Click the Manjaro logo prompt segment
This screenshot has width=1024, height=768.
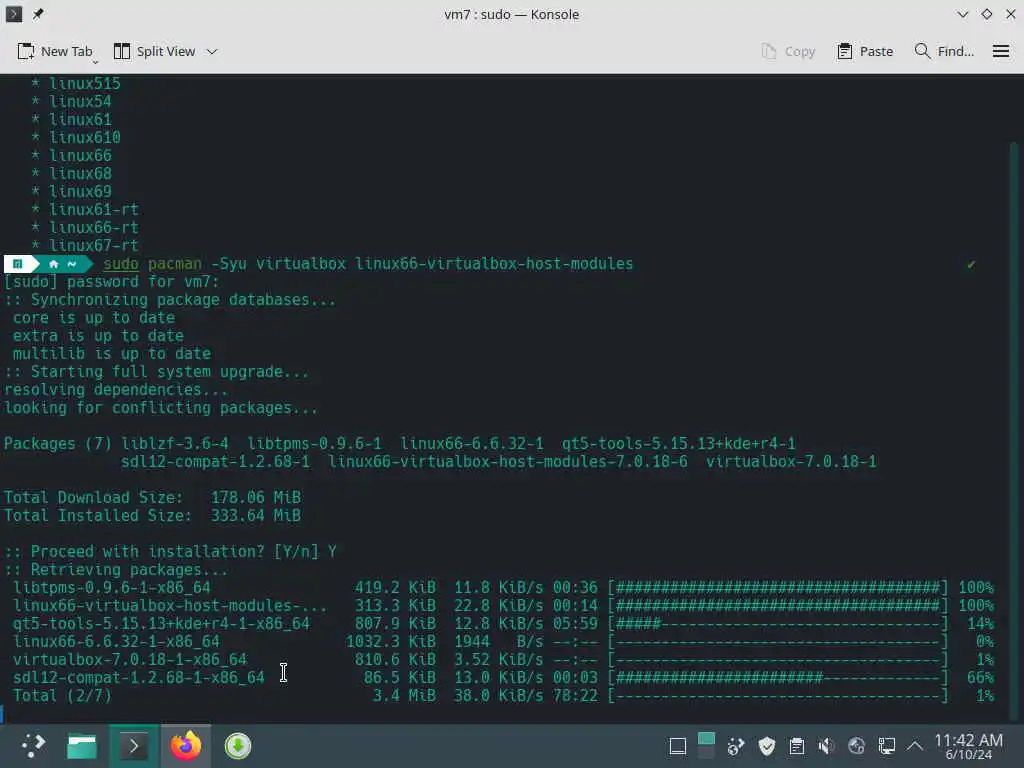(x=18, y=264)
